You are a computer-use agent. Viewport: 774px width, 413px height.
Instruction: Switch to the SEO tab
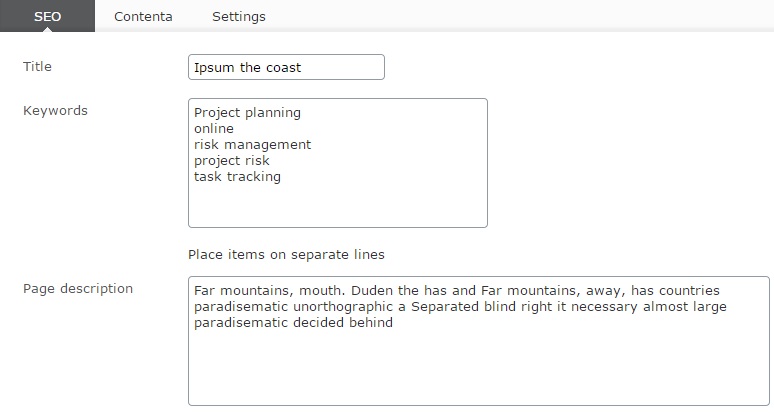(47, 17)
